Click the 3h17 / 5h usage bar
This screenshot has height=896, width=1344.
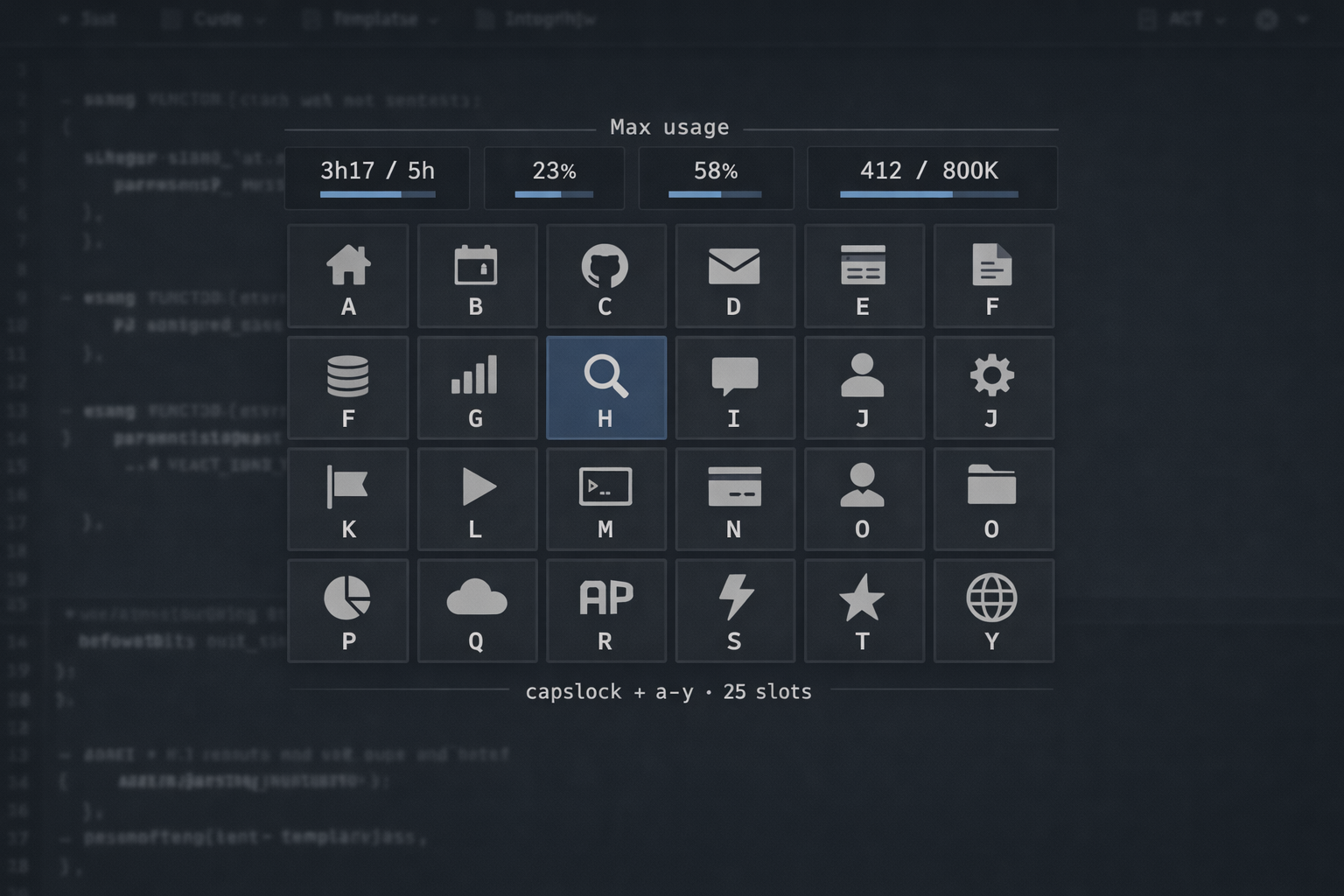(377, 178)
